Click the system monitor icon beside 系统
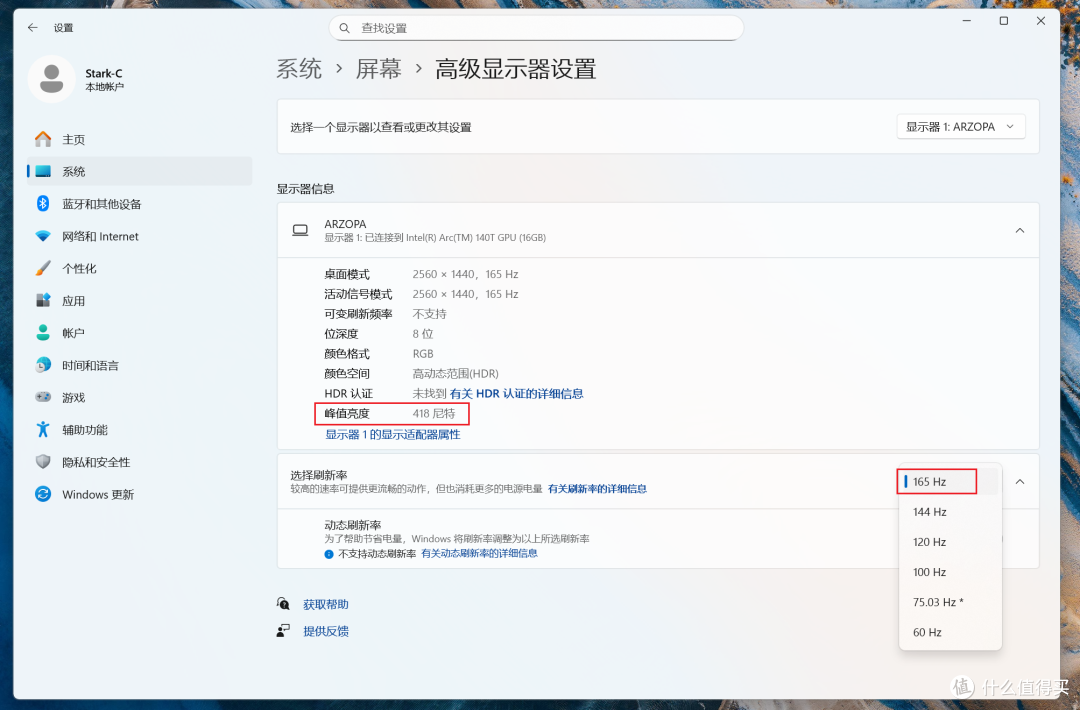 [x=43, y=171]
